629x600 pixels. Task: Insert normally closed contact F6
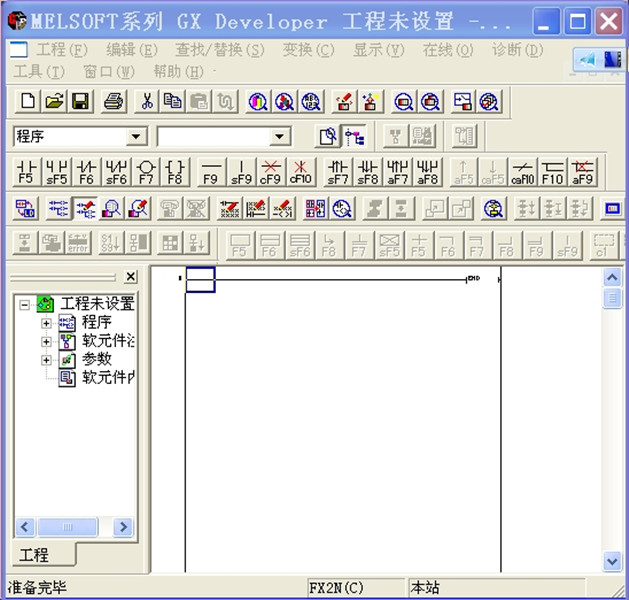point(86,172)
